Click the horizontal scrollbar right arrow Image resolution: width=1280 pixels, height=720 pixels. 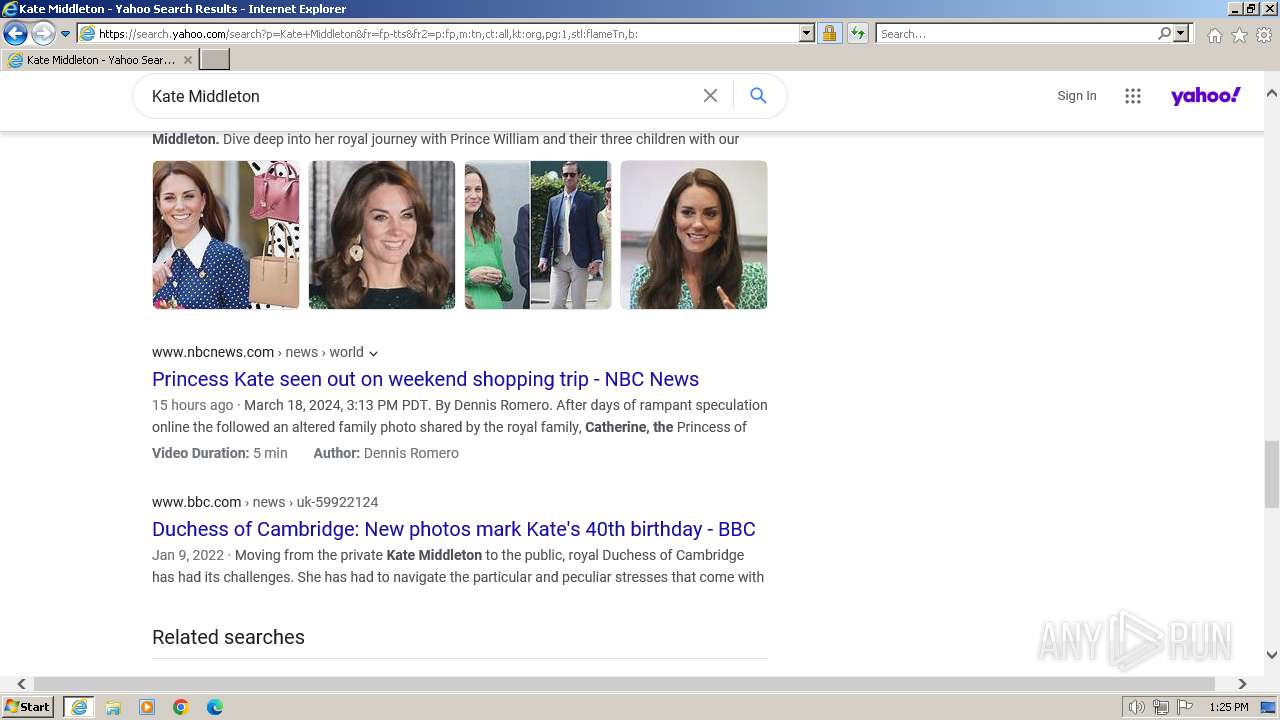1242,684
